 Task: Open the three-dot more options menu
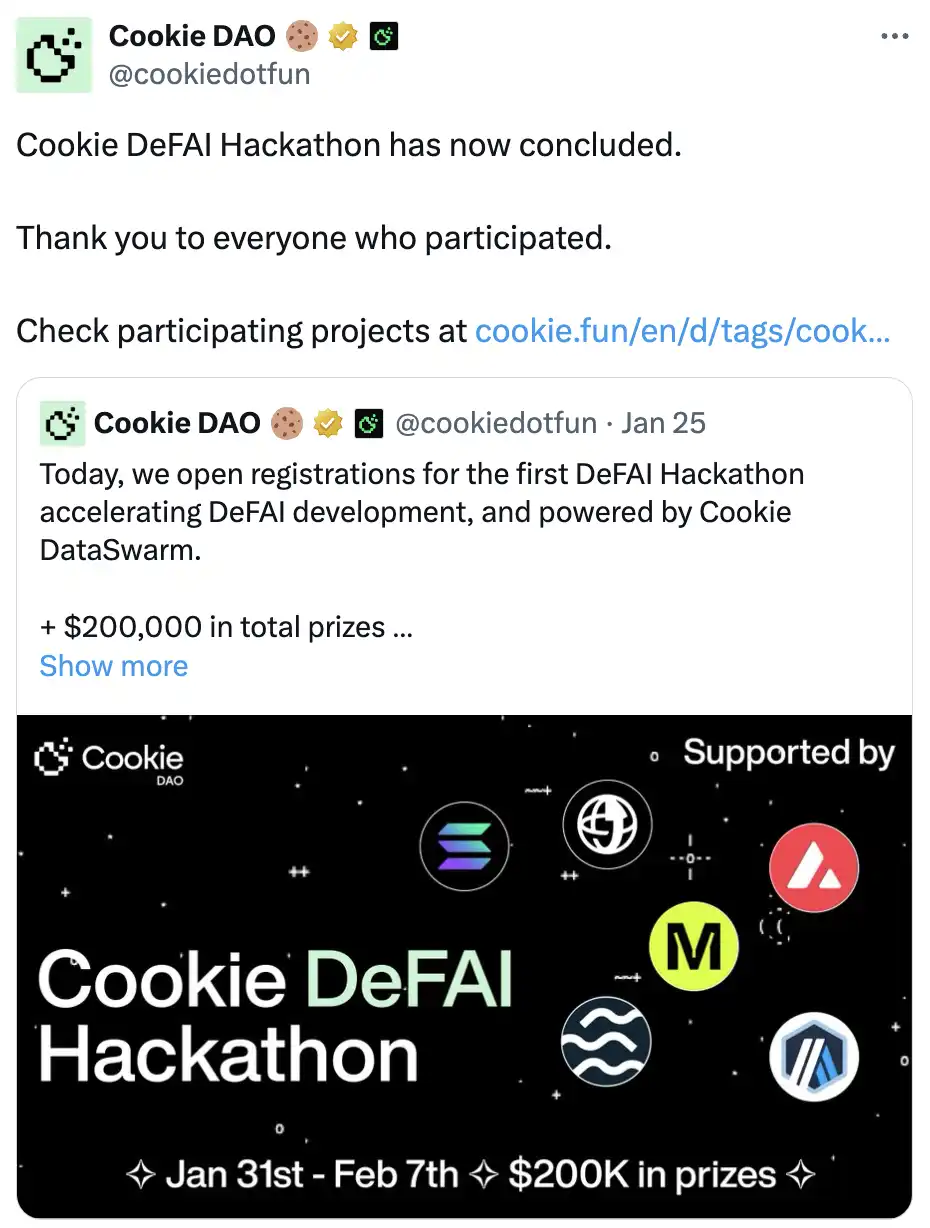[x=893, y=37]
